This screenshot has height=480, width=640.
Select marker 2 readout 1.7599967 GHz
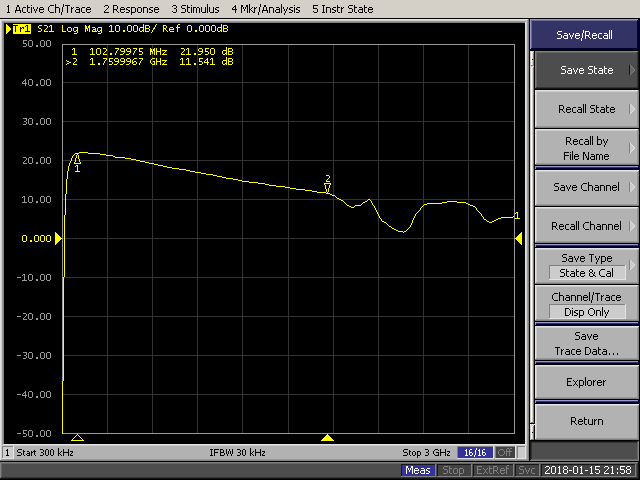[128, 62]
